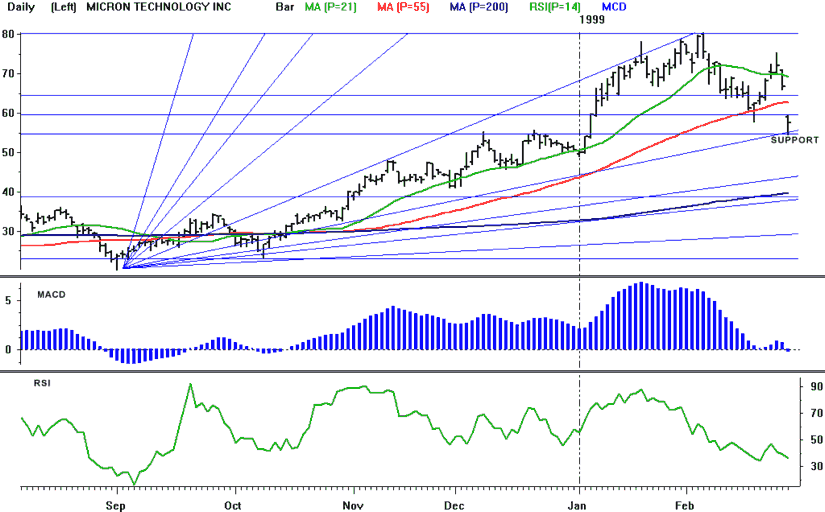The width and height of the screenshot is (825, 512).
Task: Click the price axis value '60'
Action: [8, 113]
